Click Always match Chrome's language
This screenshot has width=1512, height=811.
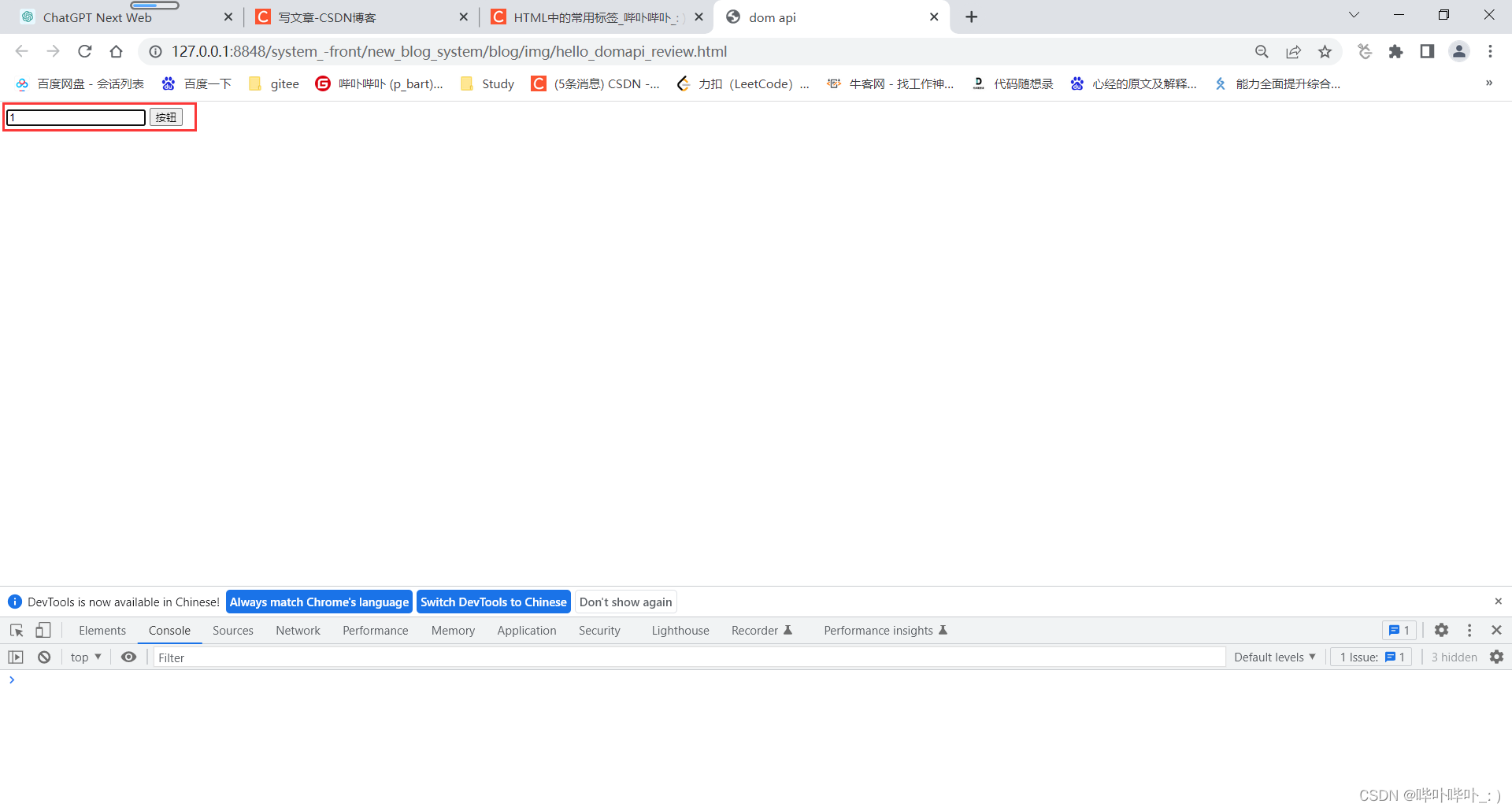(x=319, y=602)
